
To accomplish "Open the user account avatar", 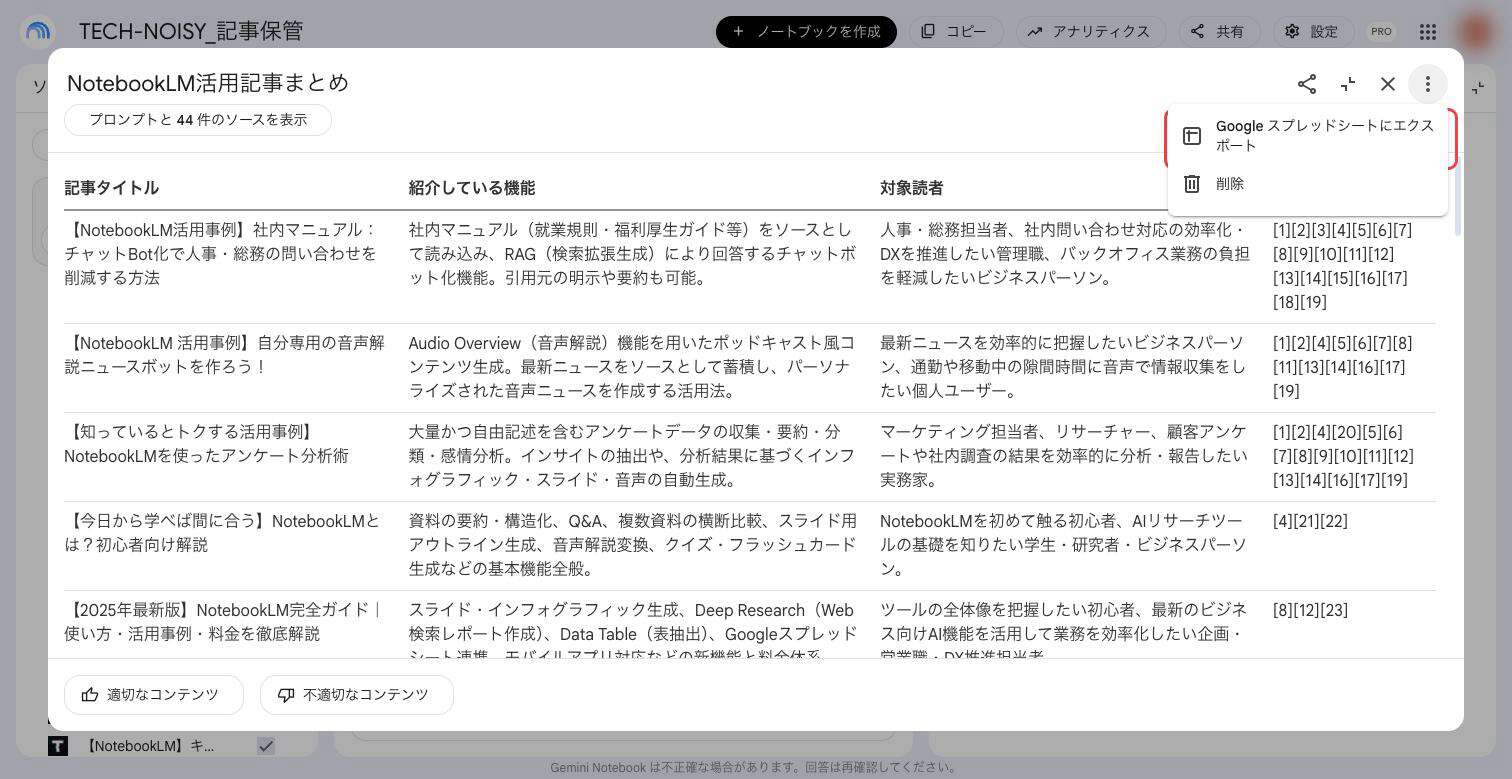I will pos(1476,31).
